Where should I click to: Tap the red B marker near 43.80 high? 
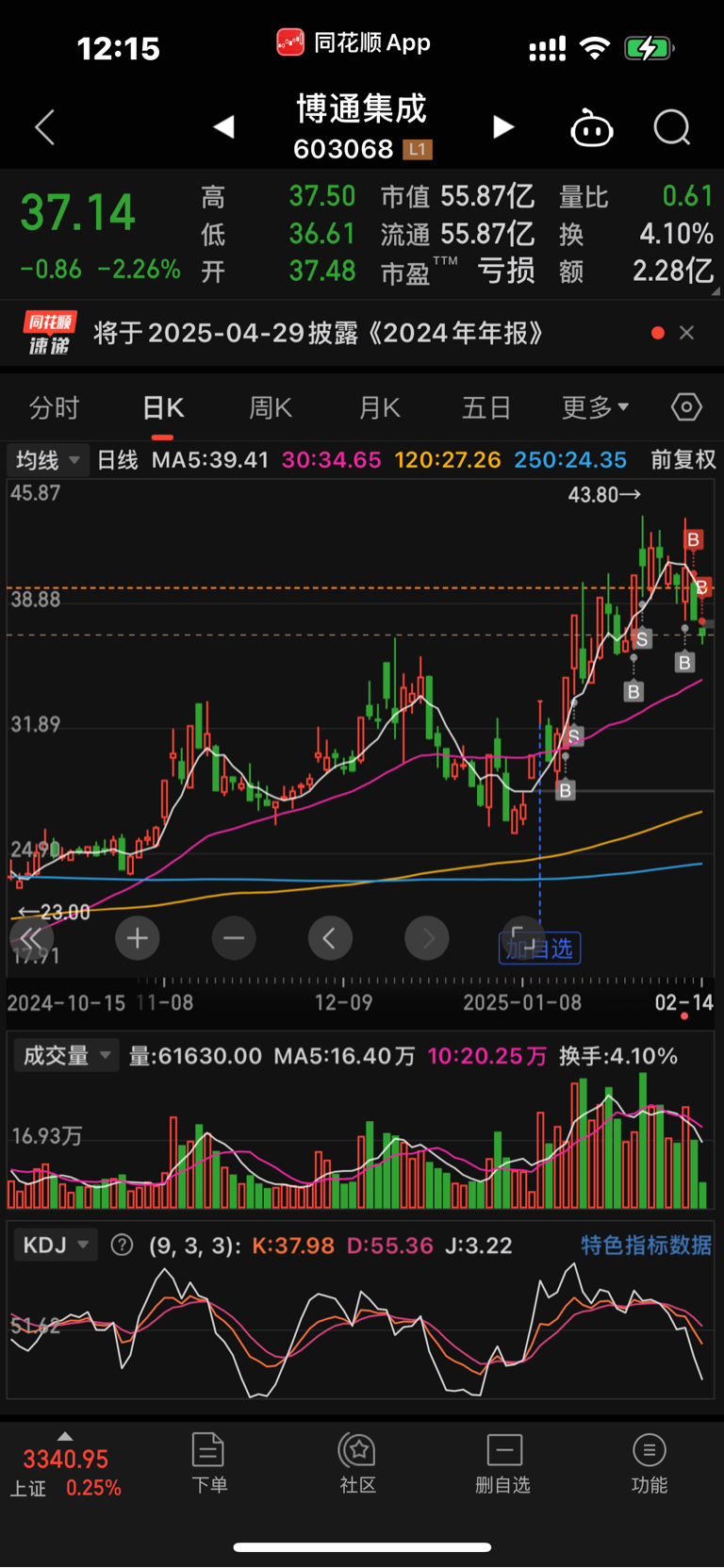(x=693, y=539)
